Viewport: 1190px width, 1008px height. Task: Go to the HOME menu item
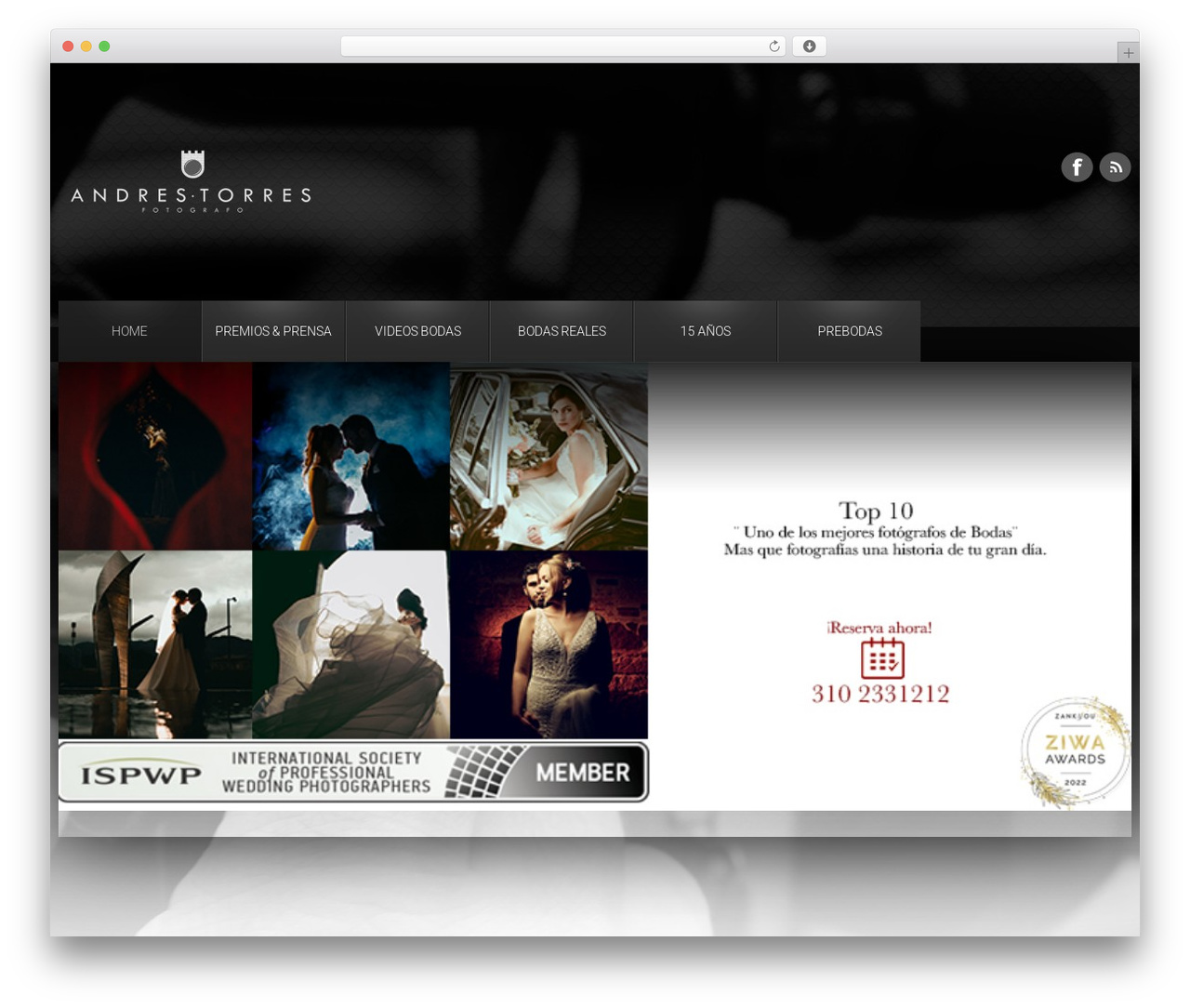(129, 331)
